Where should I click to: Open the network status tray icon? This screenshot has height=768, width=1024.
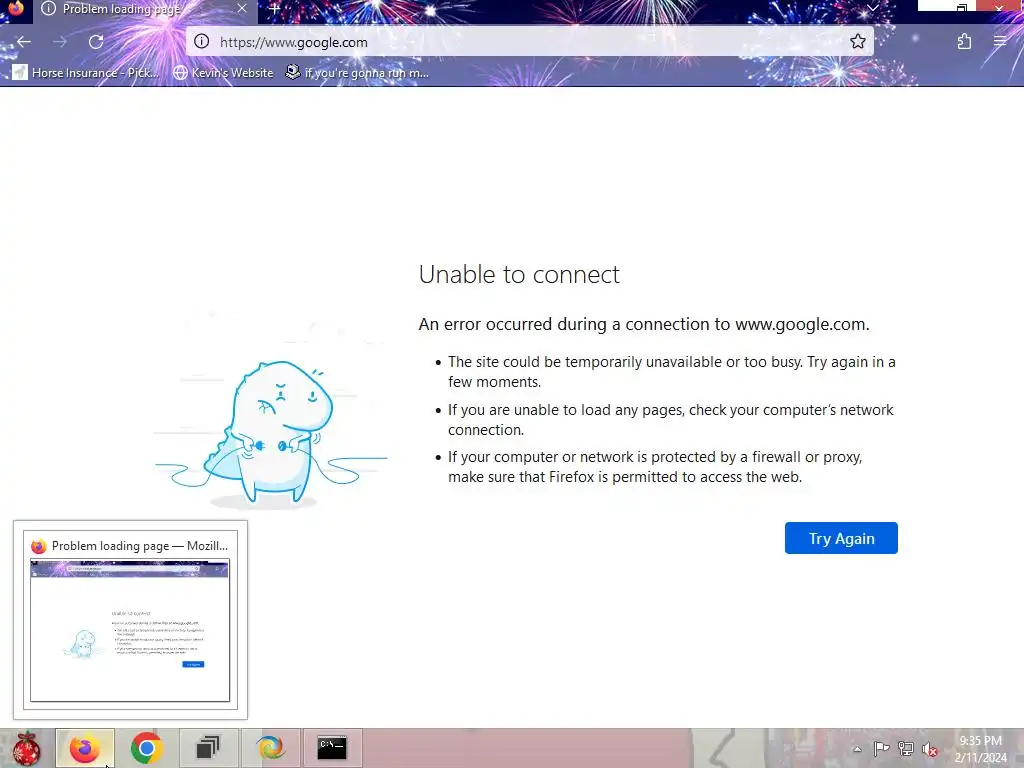(x=905, y=749)
